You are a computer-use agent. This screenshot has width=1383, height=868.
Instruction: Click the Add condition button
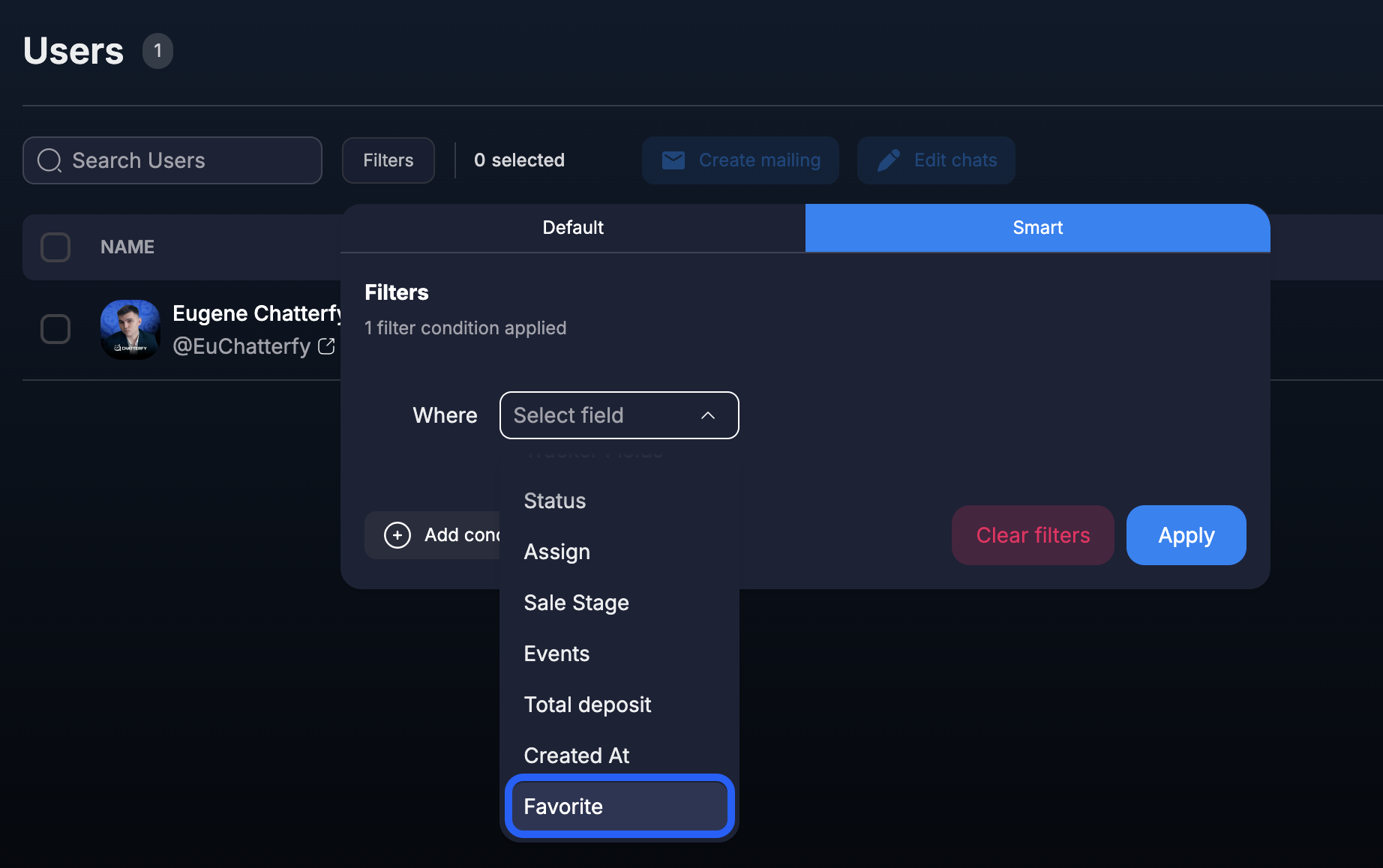tap(432, 535)
